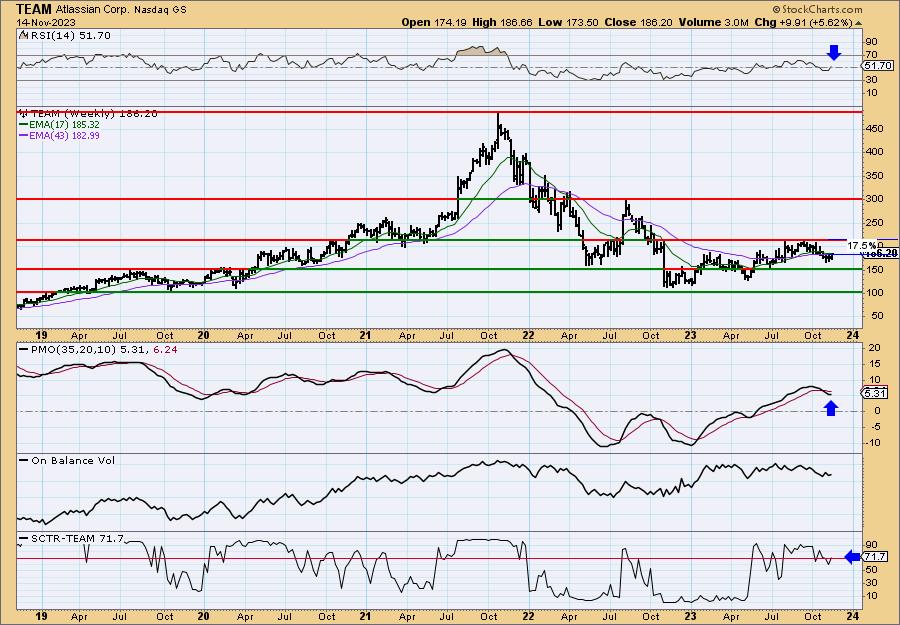This screenshot has height=625, width=900.
Task: Click the 450 price axis label
Action: click(x=875, y=129)
